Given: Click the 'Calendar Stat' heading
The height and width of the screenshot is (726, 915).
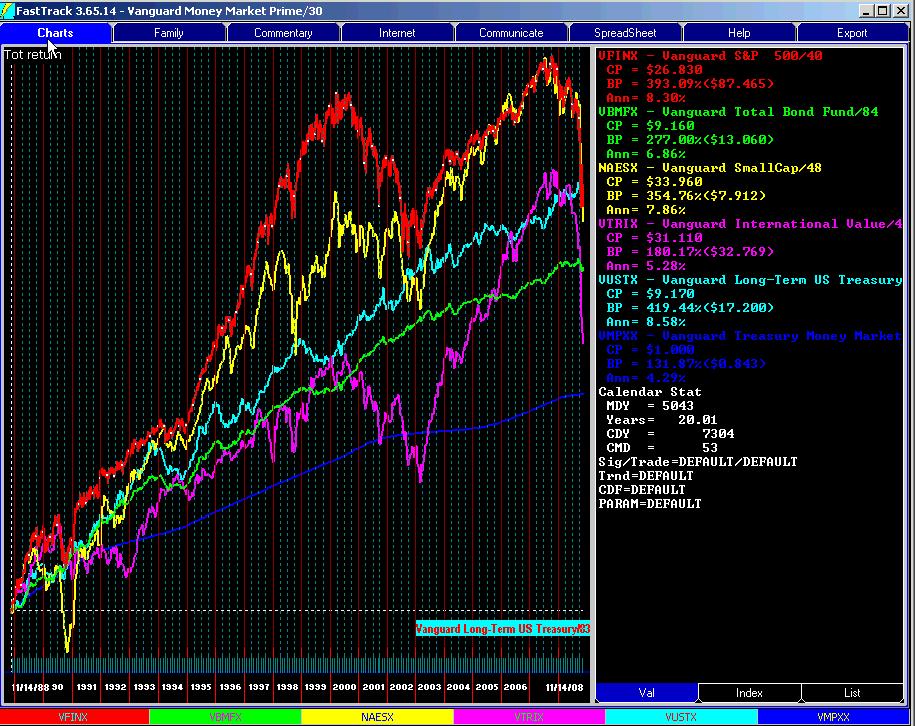Looking at the screenshot, I should (x=650, y=392).
